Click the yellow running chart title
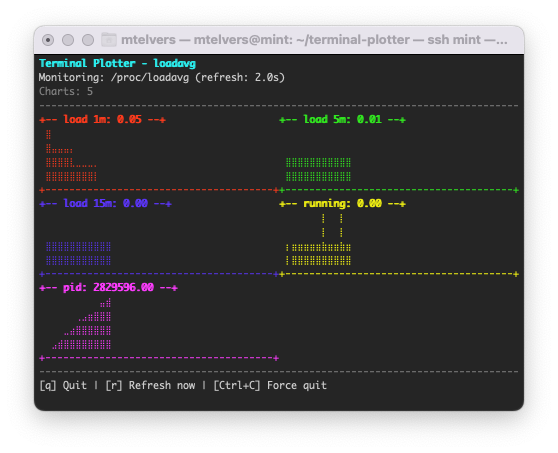The width and height of the screenshot is (558, 453). tap(342, 204)
